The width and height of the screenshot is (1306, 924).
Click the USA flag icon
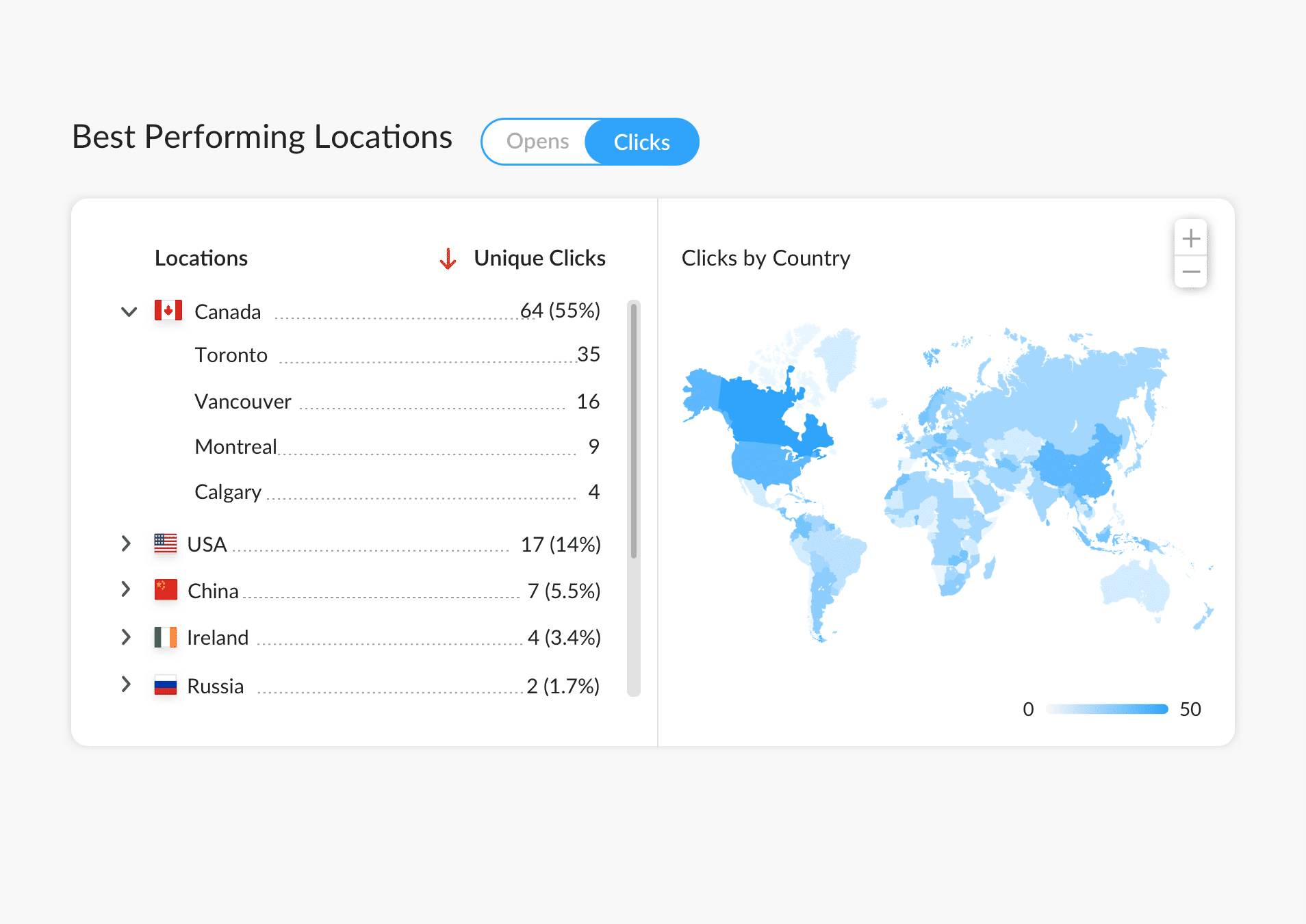pos(166,543)
